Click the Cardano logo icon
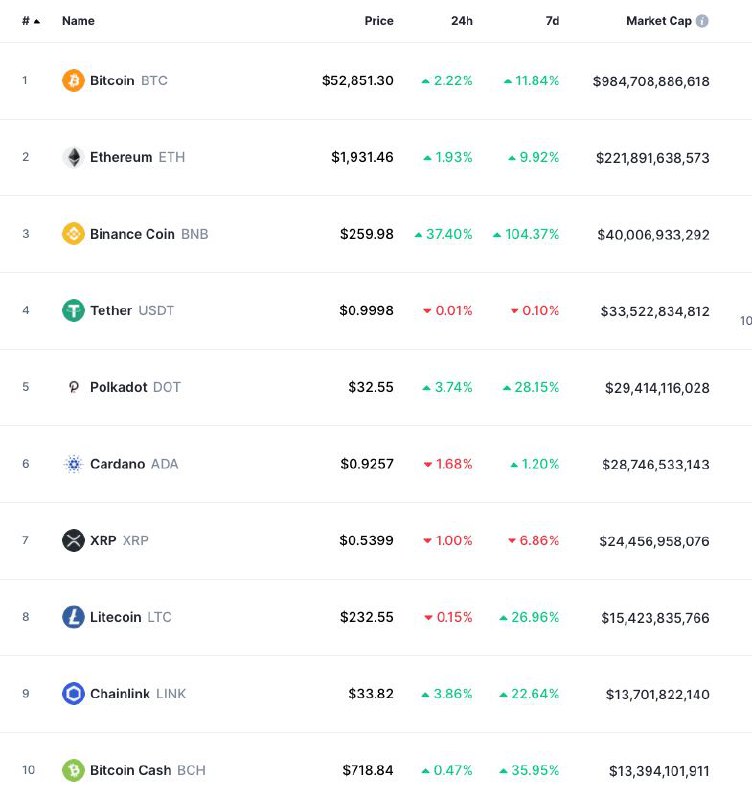 click(73, 464)
